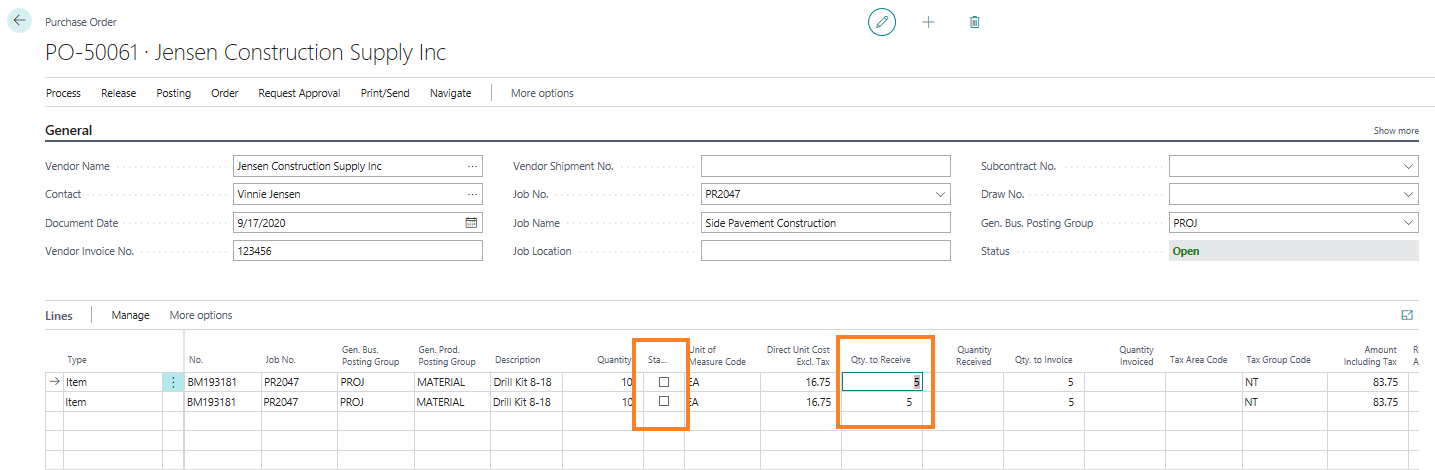
Task: Open the Document Date calendar picker
Action: click(471, 223)
